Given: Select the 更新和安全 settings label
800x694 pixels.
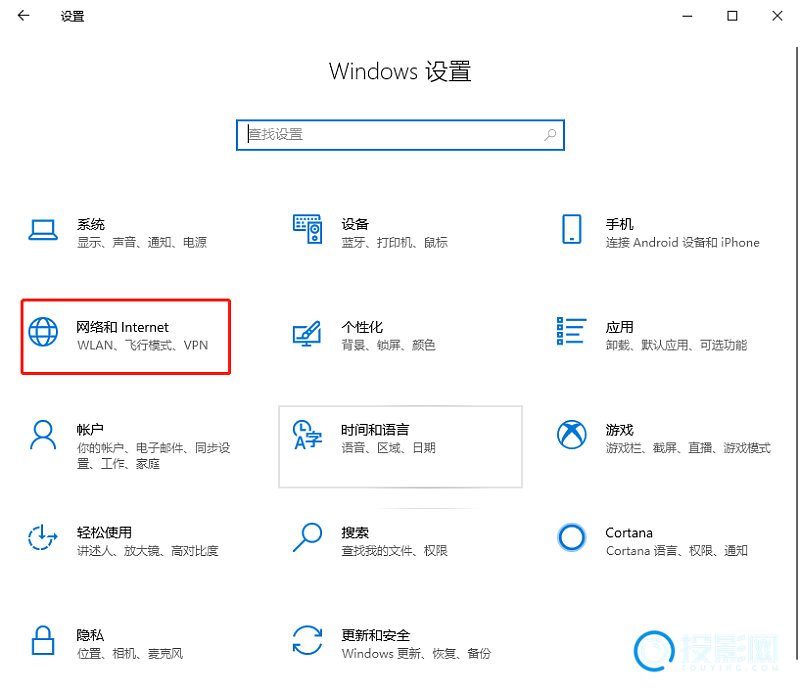Looking at the screenshot, I should pyautogui.click(x=375, y=635).
